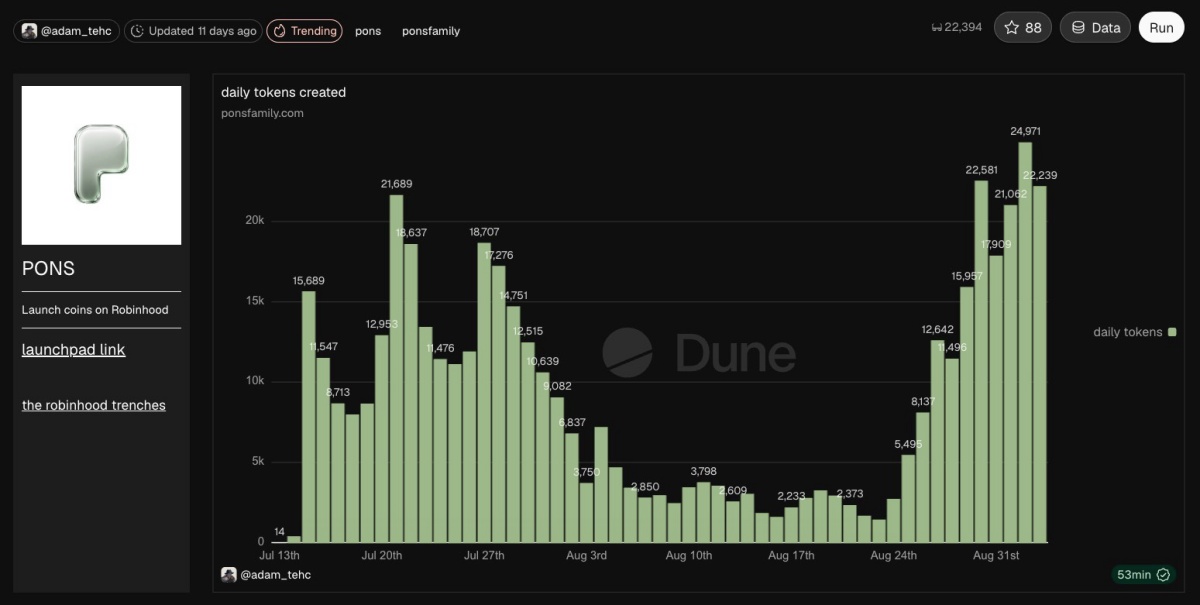Click the Aug 24th axis label
Screen dimensions: 1200x605
tap(894, 555)
